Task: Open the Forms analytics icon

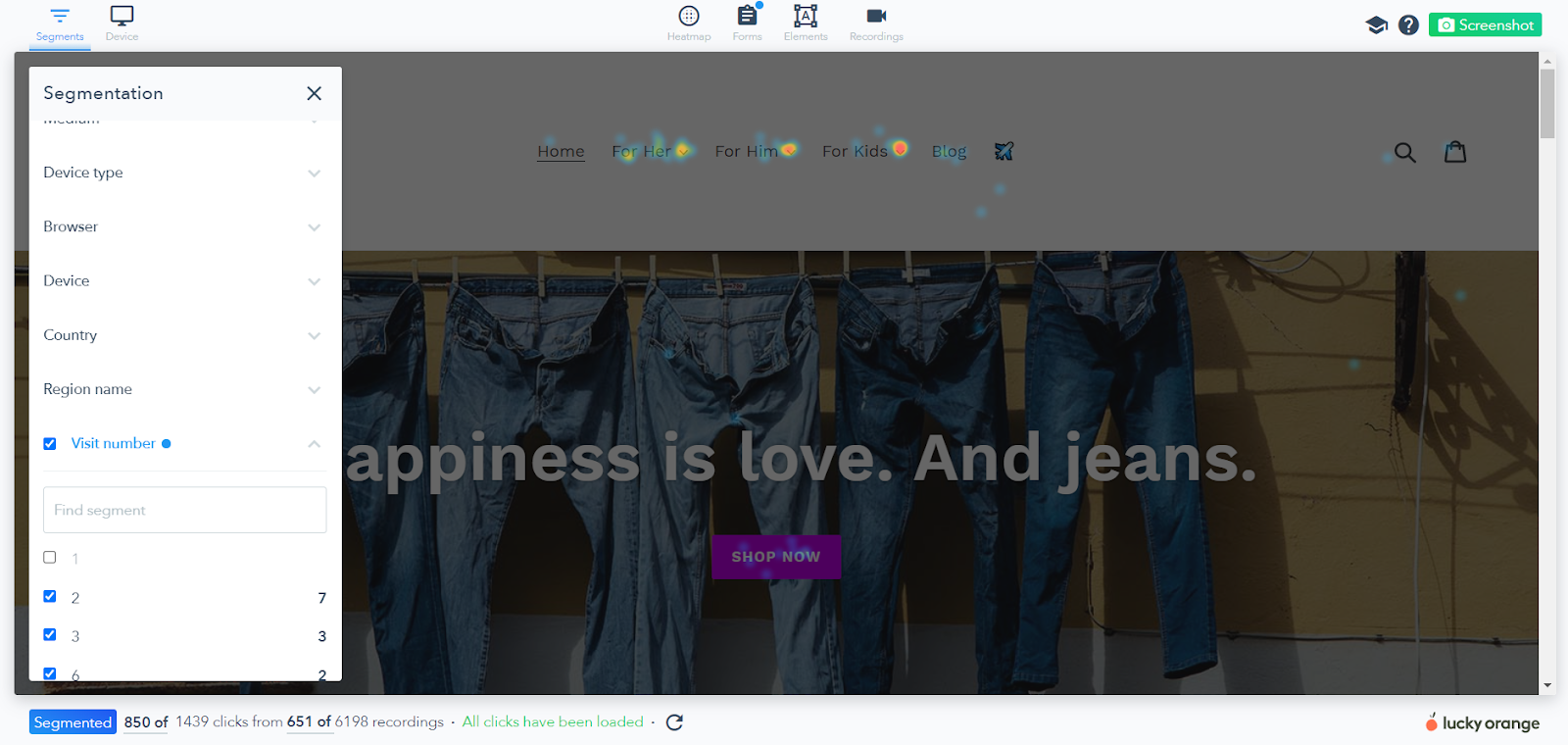Action: point(747,16)
